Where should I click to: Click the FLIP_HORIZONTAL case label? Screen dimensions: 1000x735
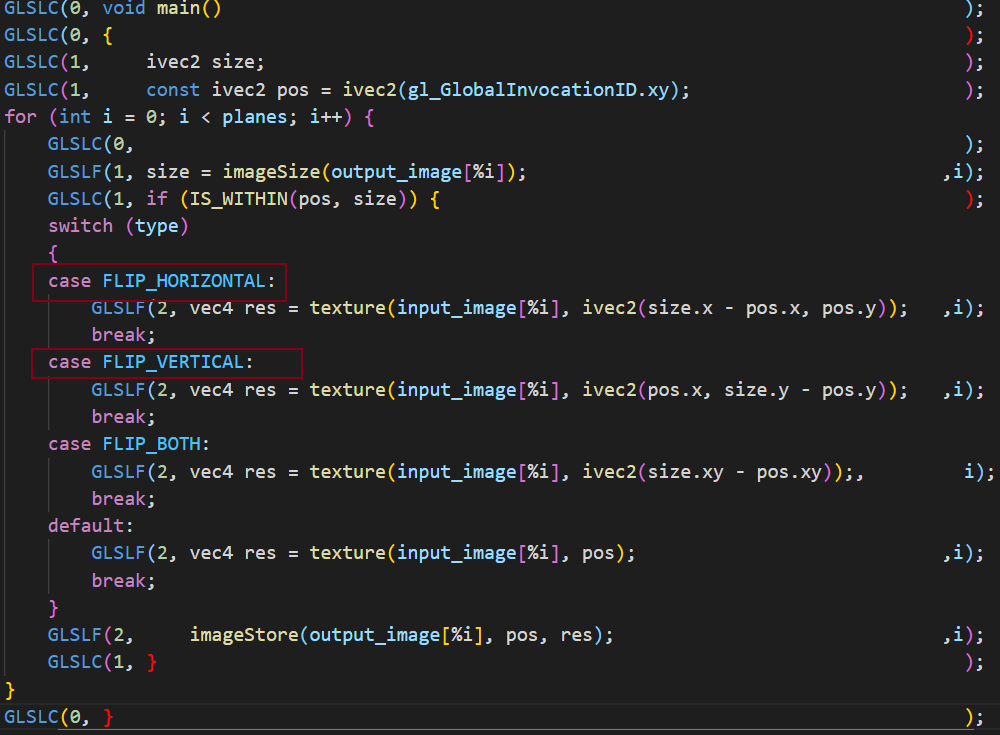[x=183, y=281]
